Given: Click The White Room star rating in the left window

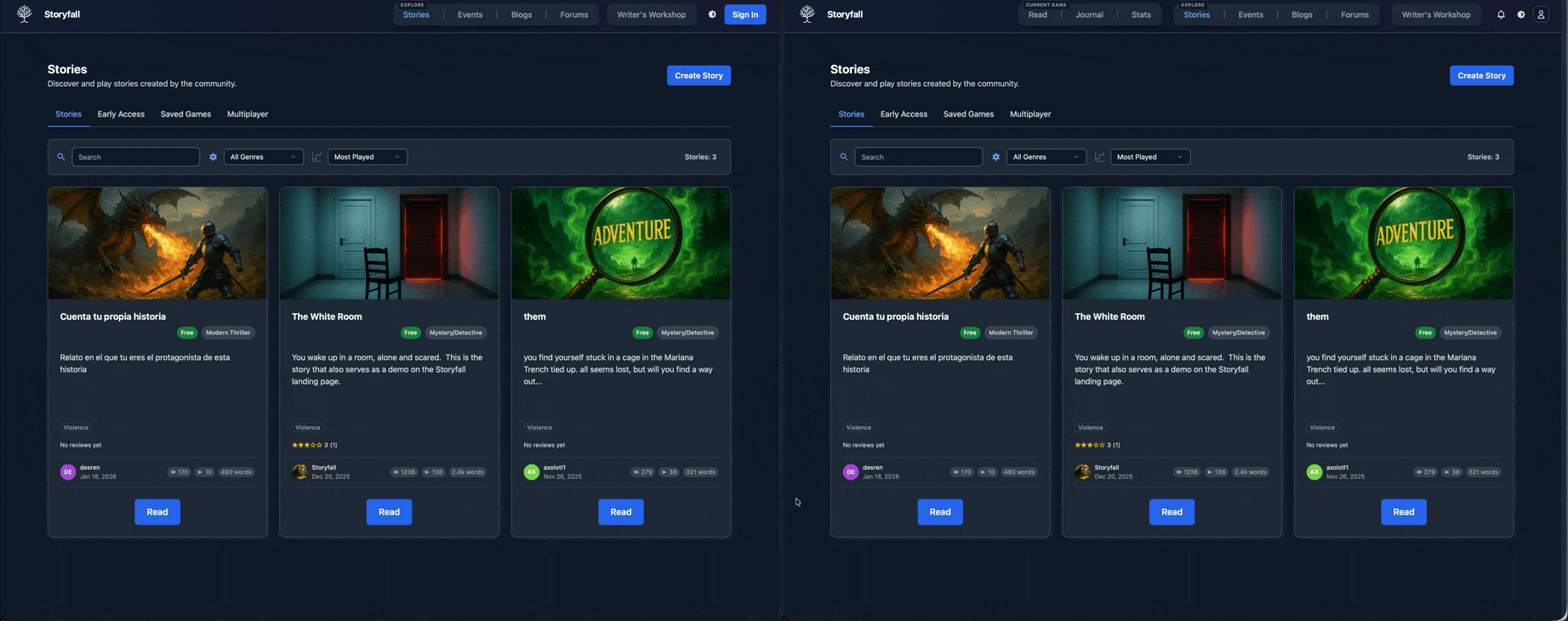Looking at the screenshot, I should tap(307, 445).
